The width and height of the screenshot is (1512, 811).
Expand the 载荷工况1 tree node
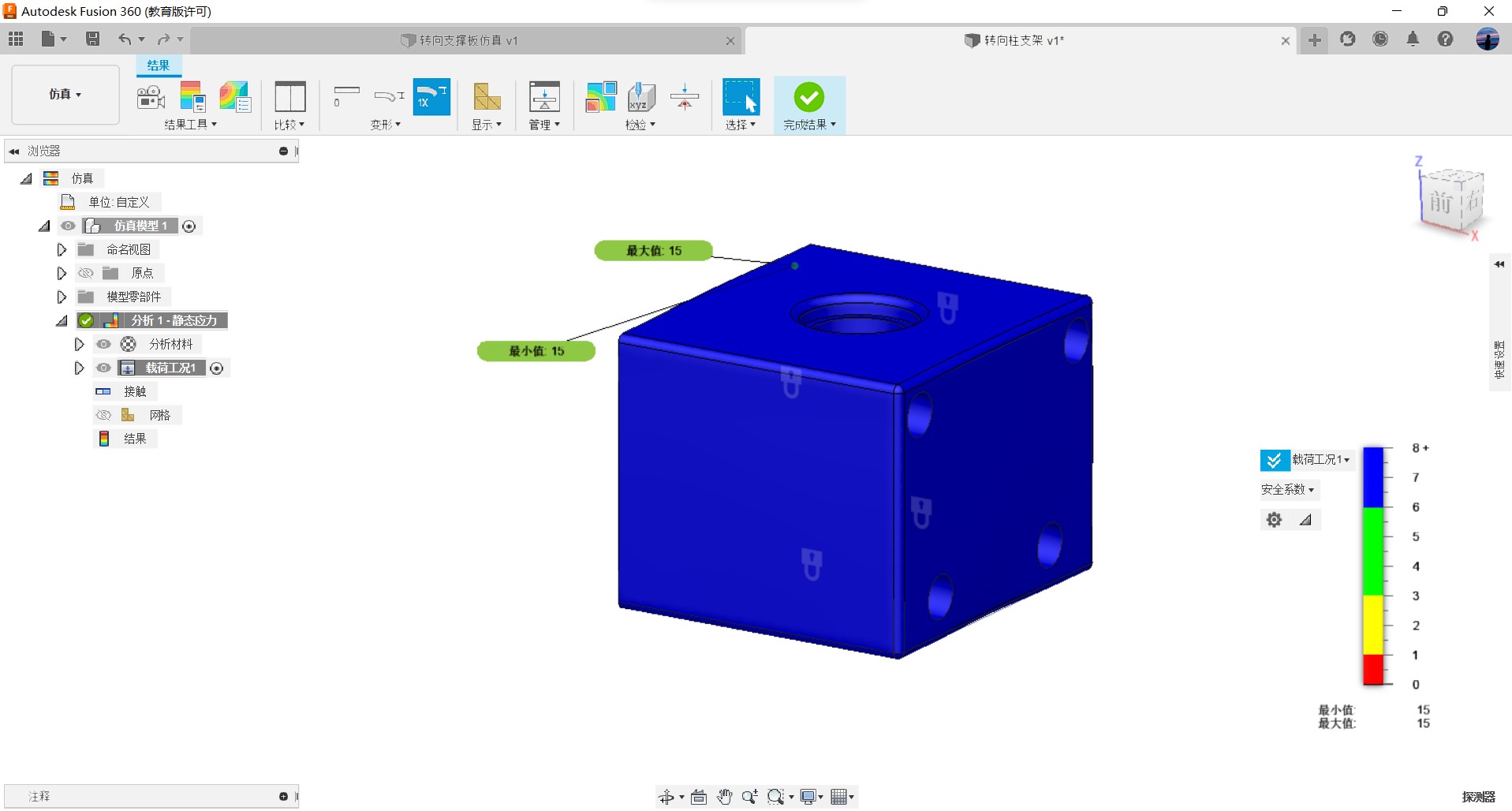coord(79,368)
